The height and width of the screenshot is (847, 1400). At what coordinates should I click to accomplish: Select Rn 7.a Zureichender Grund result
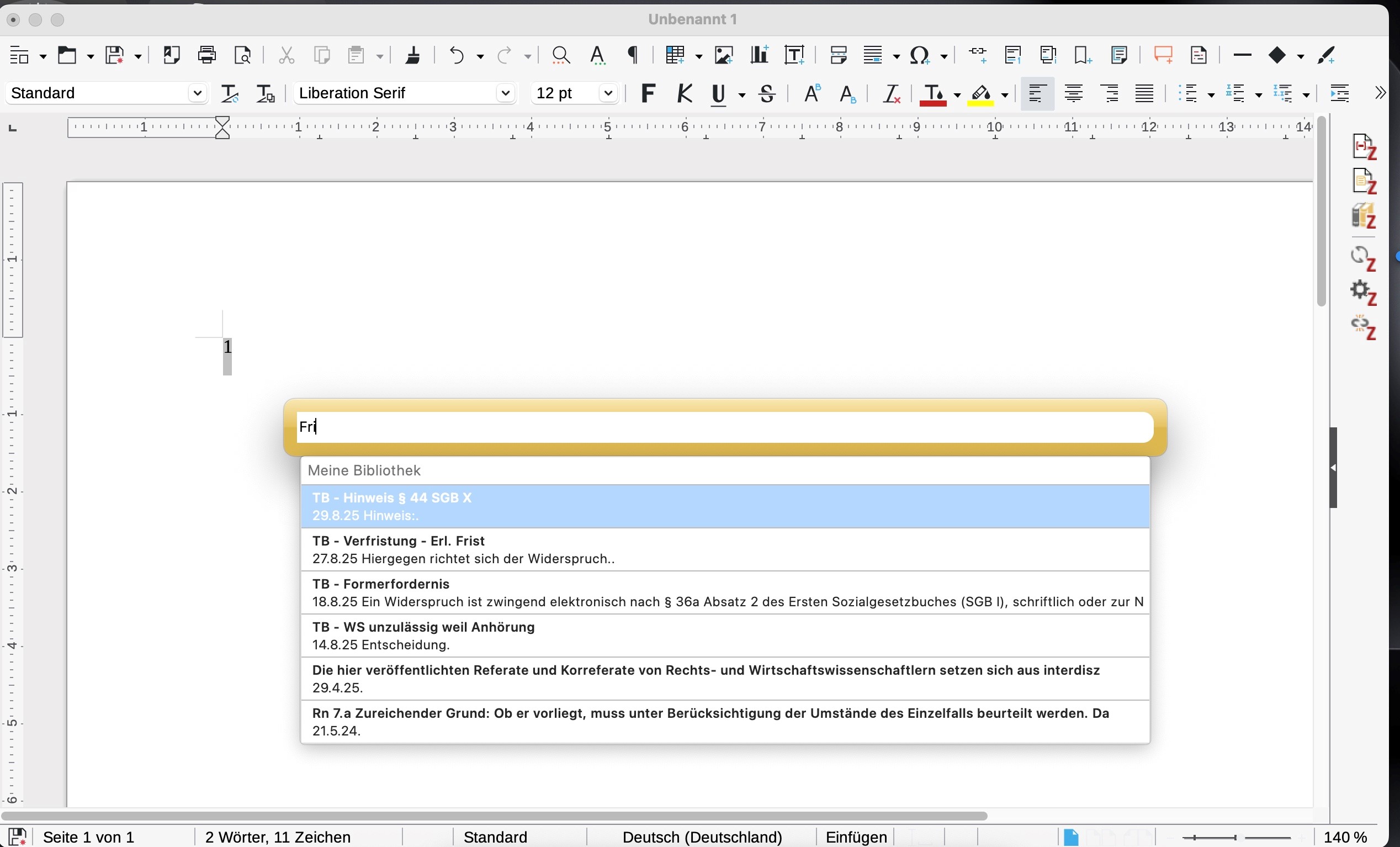tap(725, 722)
